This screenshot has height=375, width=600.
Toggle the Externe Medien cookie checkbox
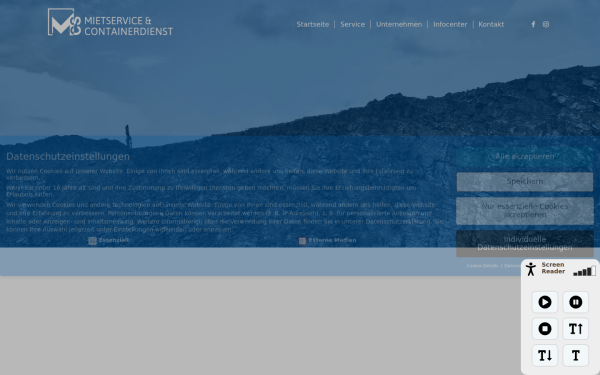[302, 241]
